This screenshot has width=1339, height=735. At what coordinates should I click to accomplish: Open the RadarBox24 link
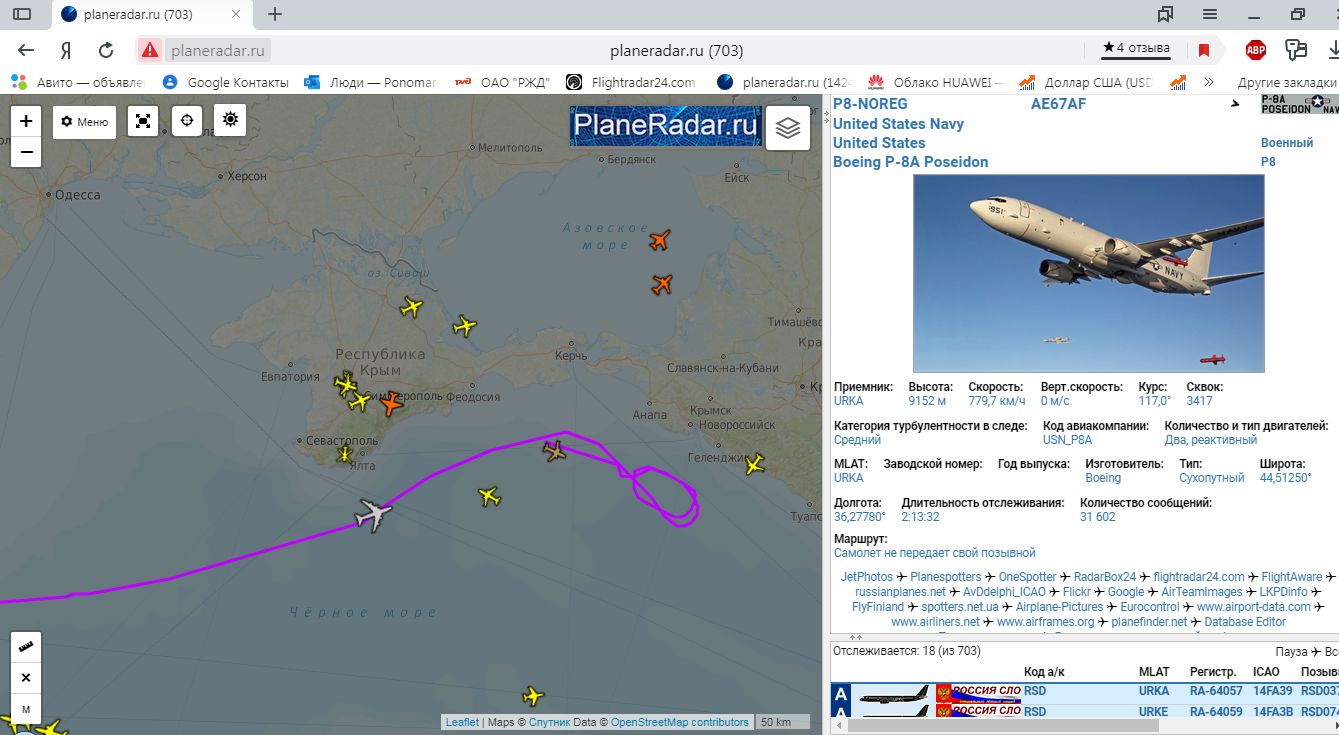[1105, 577]
